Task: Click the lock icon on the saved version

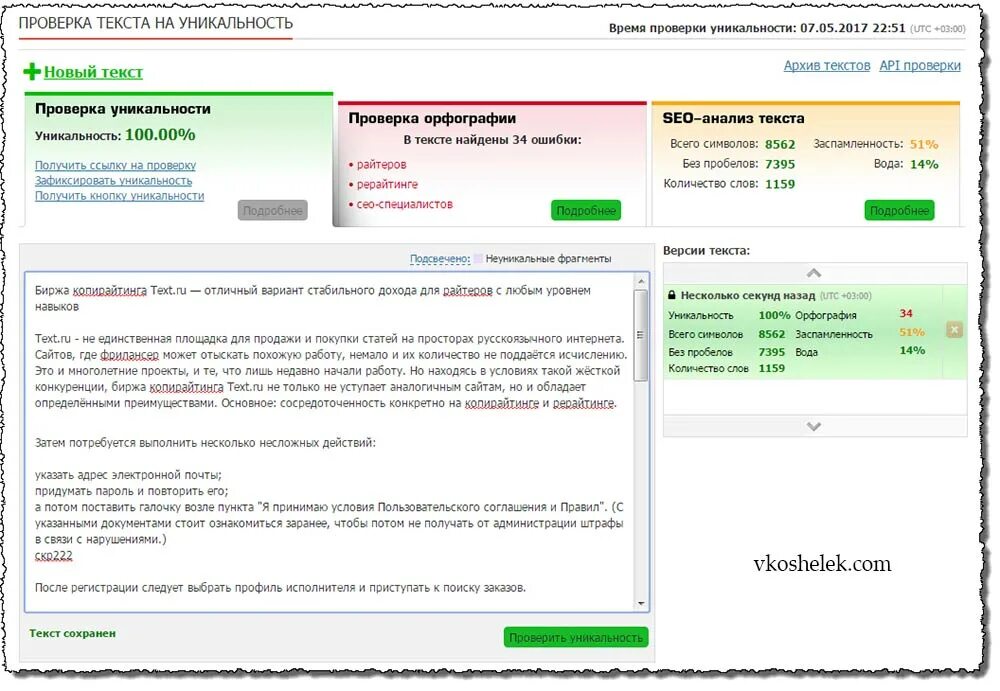Action: pos(672,295)
